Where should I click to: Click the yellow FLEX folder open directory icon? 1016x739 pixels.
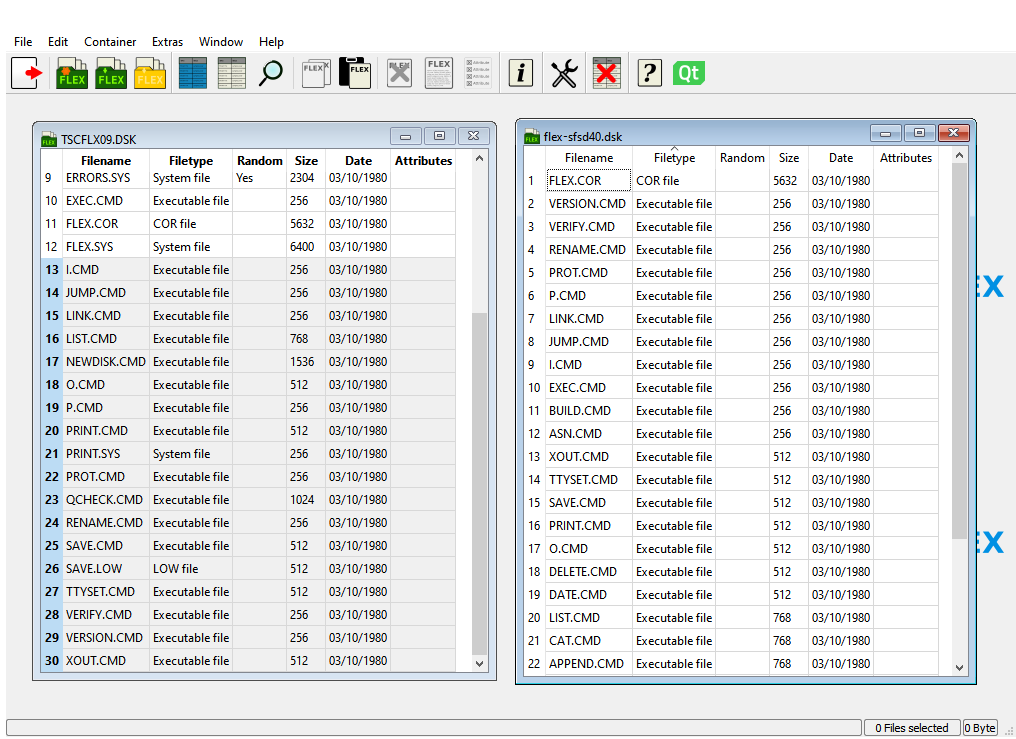click(x=150, y=73)
